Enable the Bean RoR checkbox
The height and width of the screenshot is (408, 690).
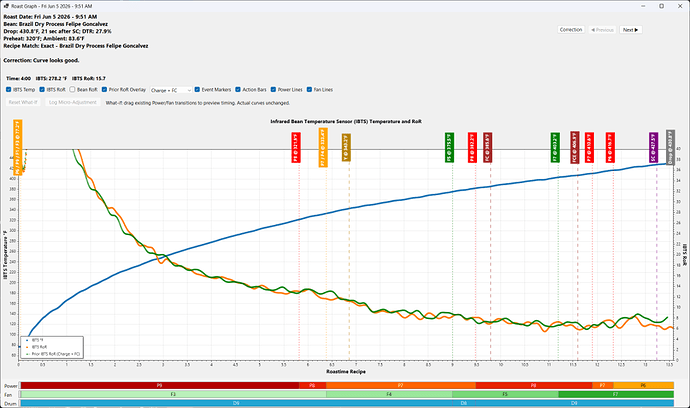coord(72,89)
